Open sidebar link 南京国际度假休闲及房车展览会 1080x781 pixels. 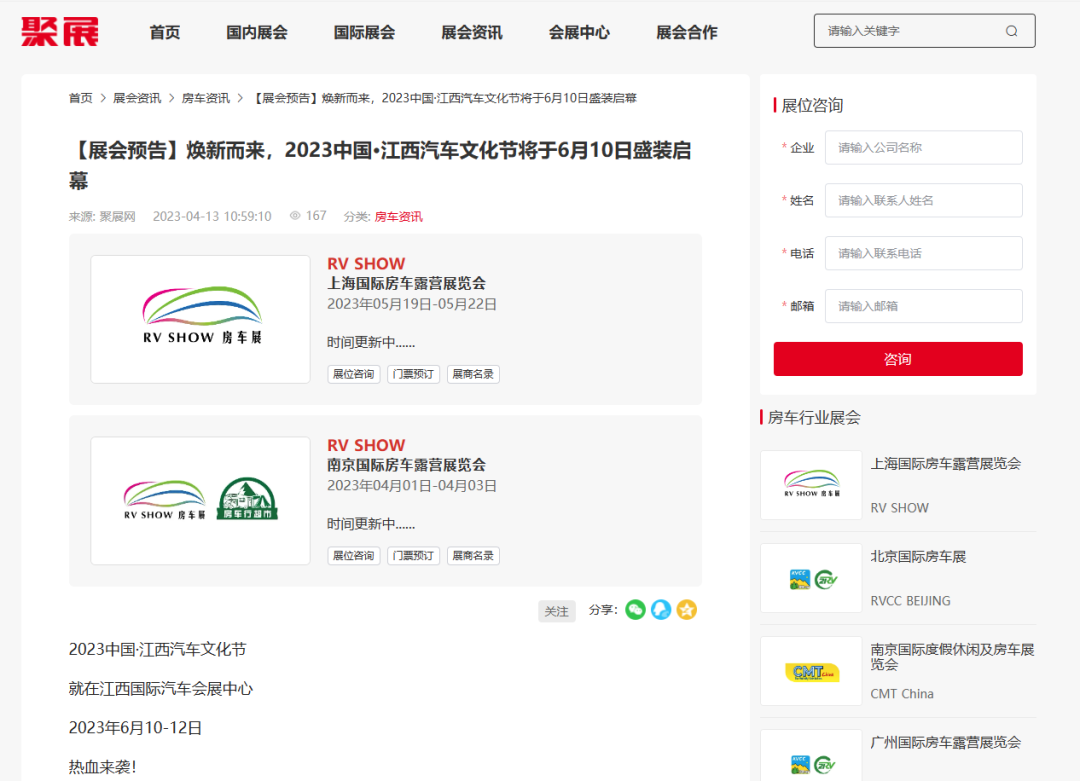pyautogui.click(x=953, y=656)
